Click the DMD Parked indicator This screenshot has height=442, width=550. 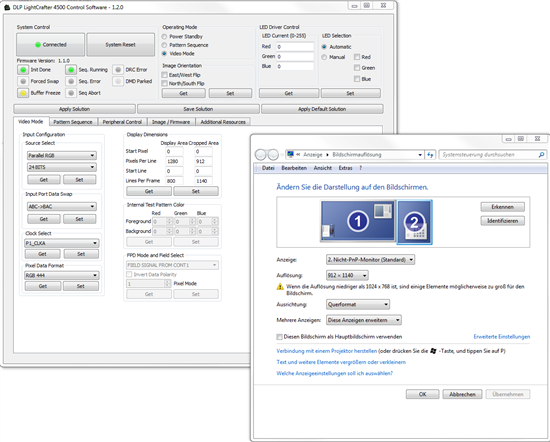[118, 81]
